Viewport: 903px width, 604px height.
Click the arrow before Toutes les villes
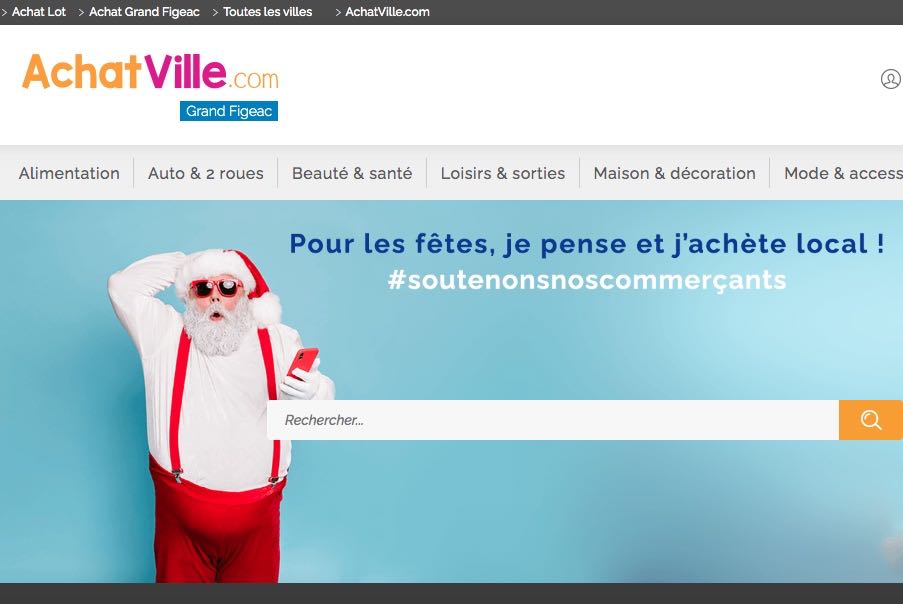(x=215, y=12)
